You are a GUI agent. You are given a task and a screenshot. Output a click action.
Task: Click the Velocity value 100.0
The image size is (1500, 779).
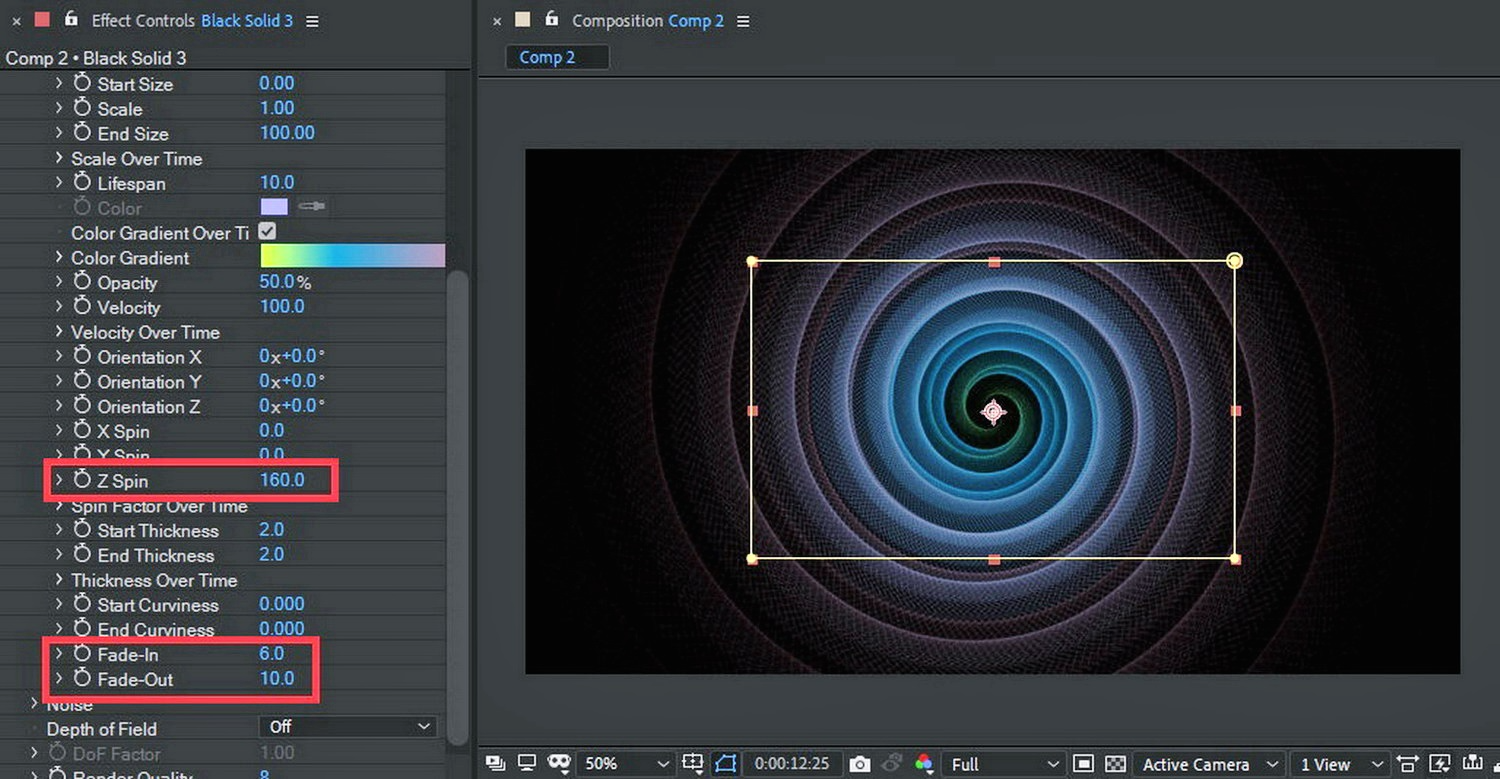pyautogui.click(x=282, y=306)
